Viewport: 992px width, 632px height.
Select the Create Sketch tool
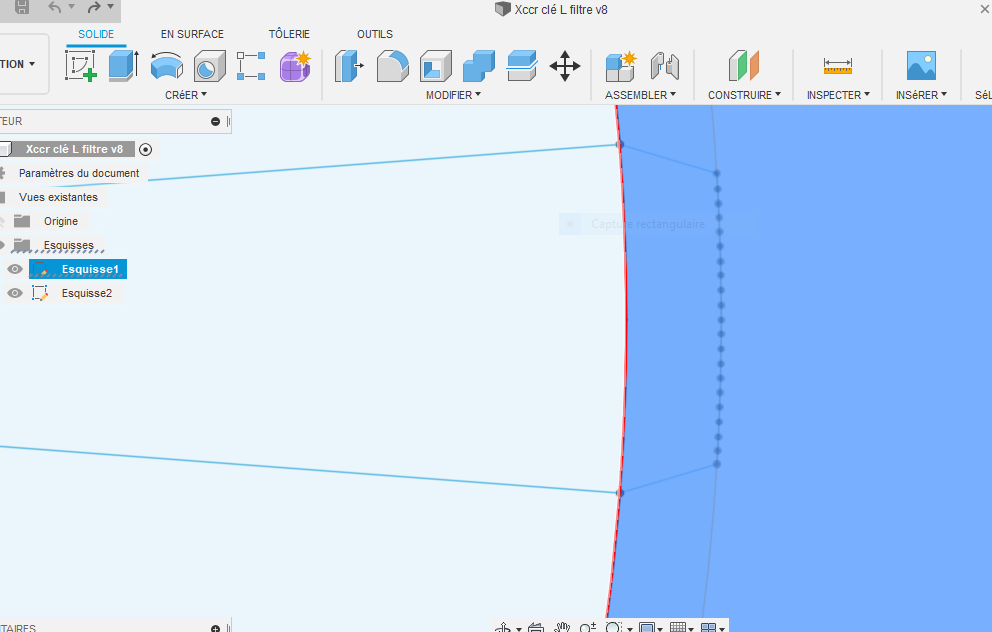80,66
